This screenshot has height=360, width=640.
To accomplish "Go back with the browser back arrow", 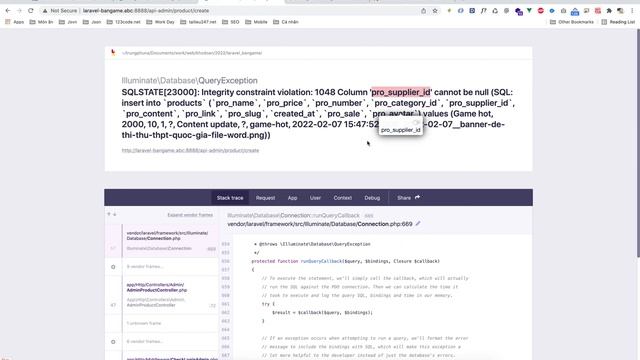I will click(8, 11).
